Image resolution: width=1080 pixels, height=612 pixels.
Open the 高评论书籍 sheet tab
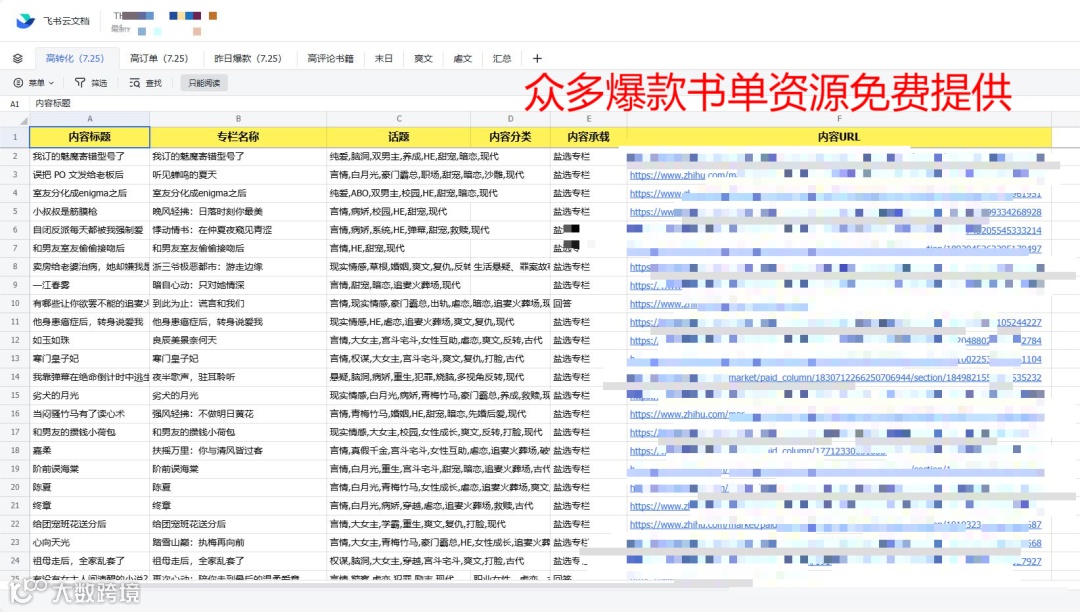pos(331,59)
